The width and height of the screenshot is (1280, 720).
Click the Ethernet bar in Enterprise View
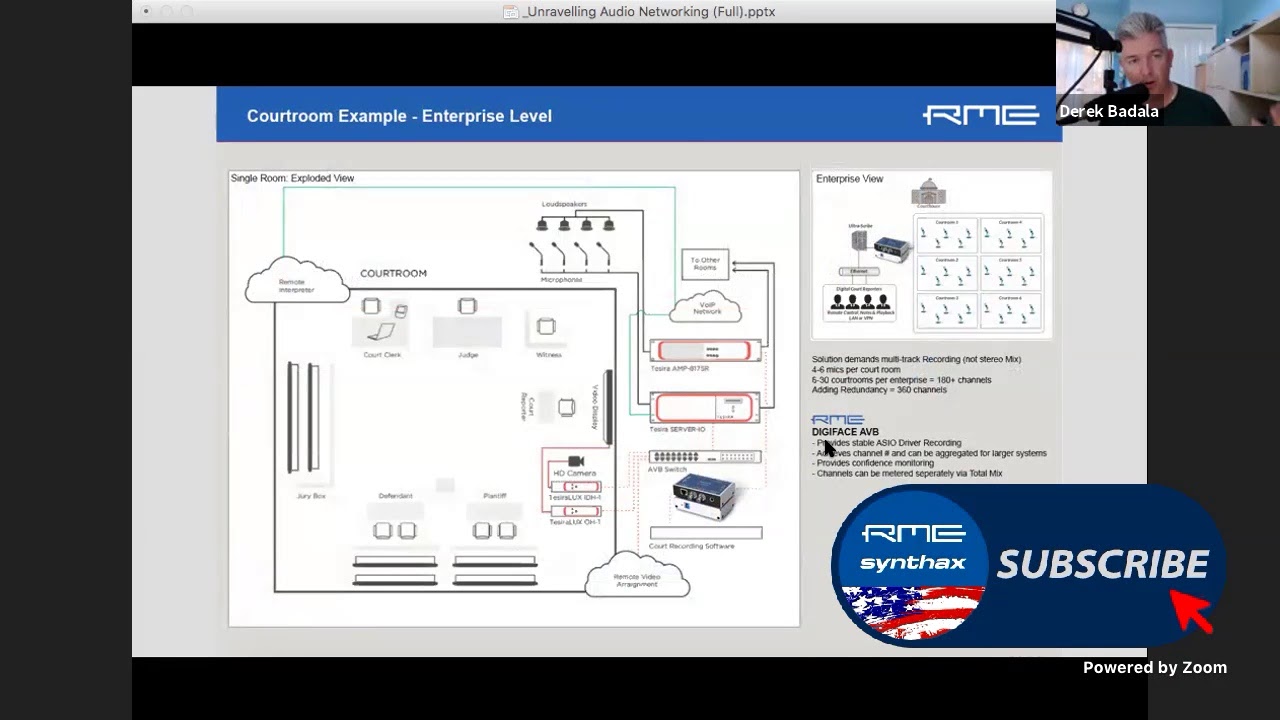point(859,271)
